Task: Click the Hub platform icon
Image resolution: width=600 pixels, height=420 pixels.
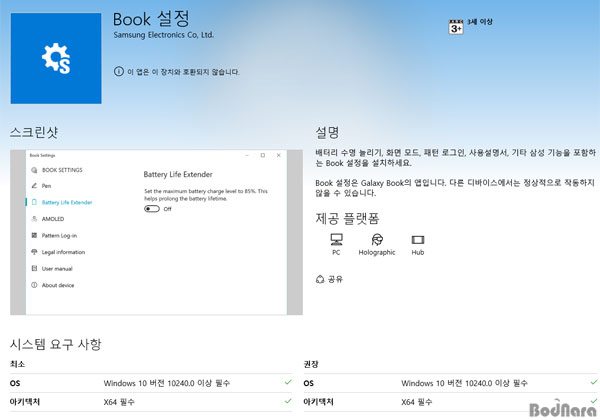Action: point(417,240)
